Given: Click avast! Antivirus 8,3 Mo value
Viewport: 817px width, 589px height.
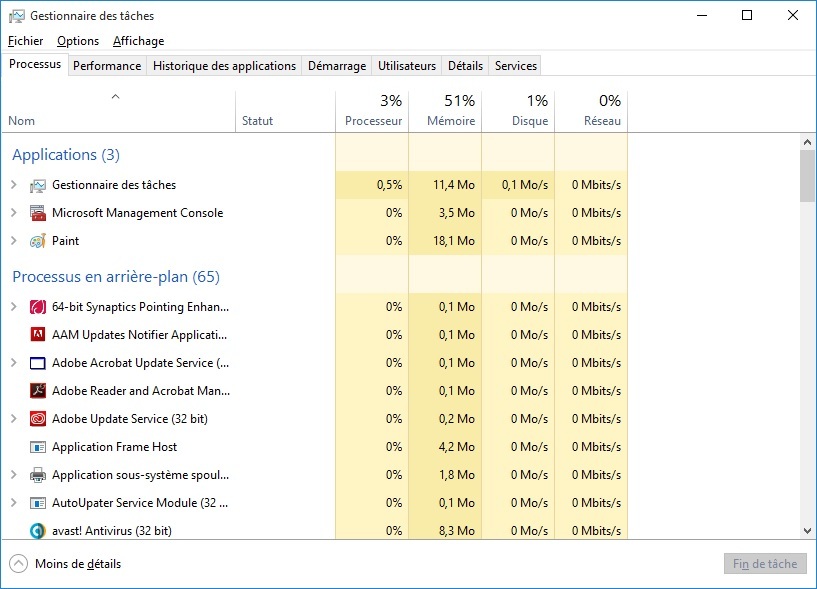Looking at the screenshot, I should tap(456, 531).
